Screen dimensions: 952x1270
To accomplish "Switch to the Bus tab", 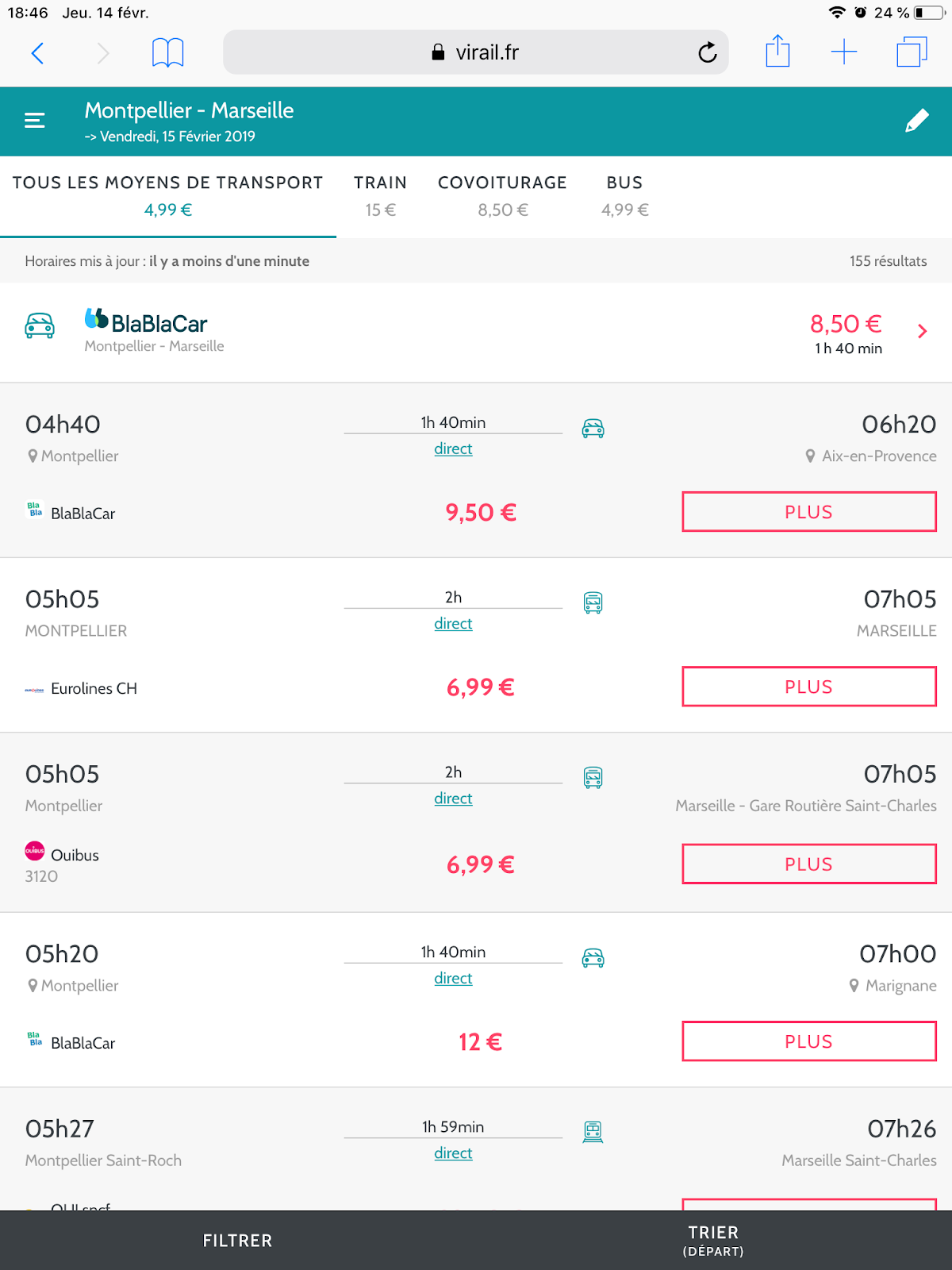I will (x=624, y=196).
